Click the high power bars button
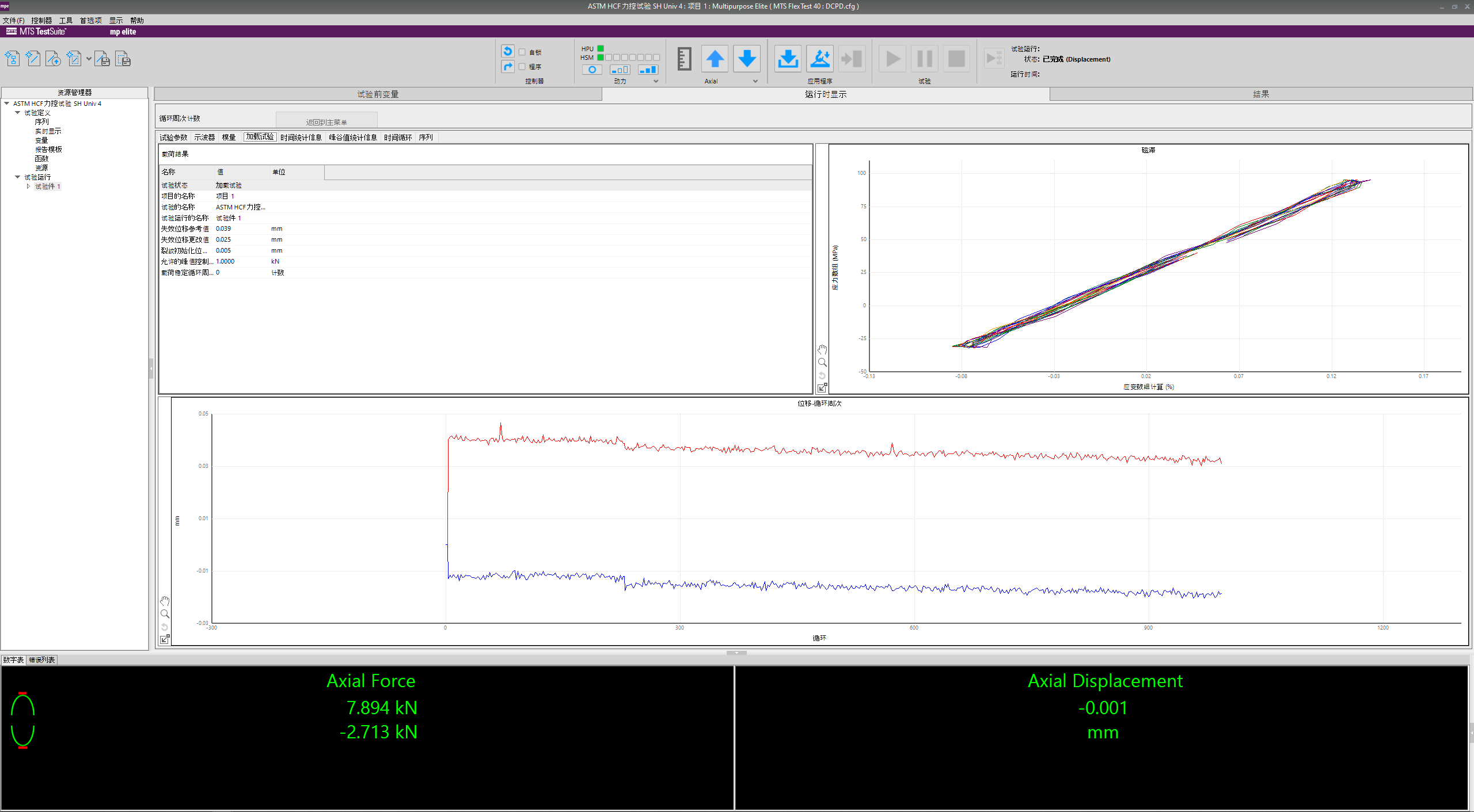 point(648,70)
